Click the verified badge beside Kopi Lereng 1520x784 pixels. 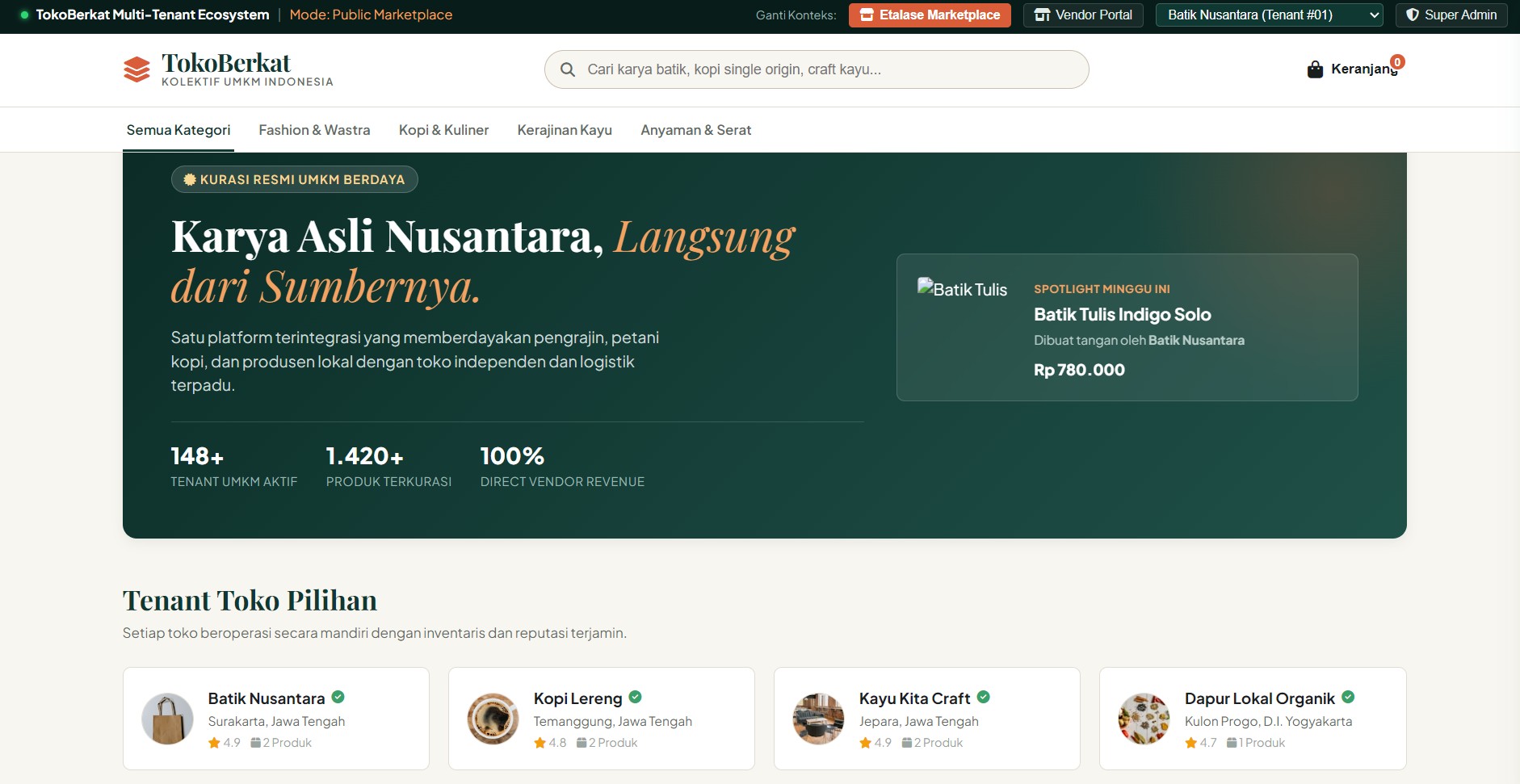coord(636,697)
